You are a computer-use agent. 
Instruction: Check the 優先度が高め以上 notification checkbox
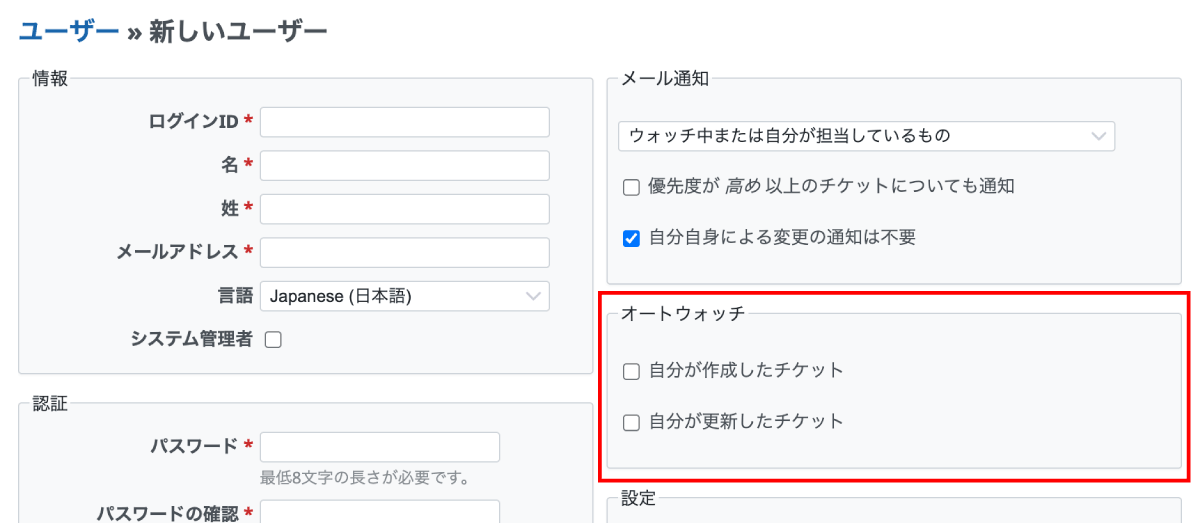[631, 187]
